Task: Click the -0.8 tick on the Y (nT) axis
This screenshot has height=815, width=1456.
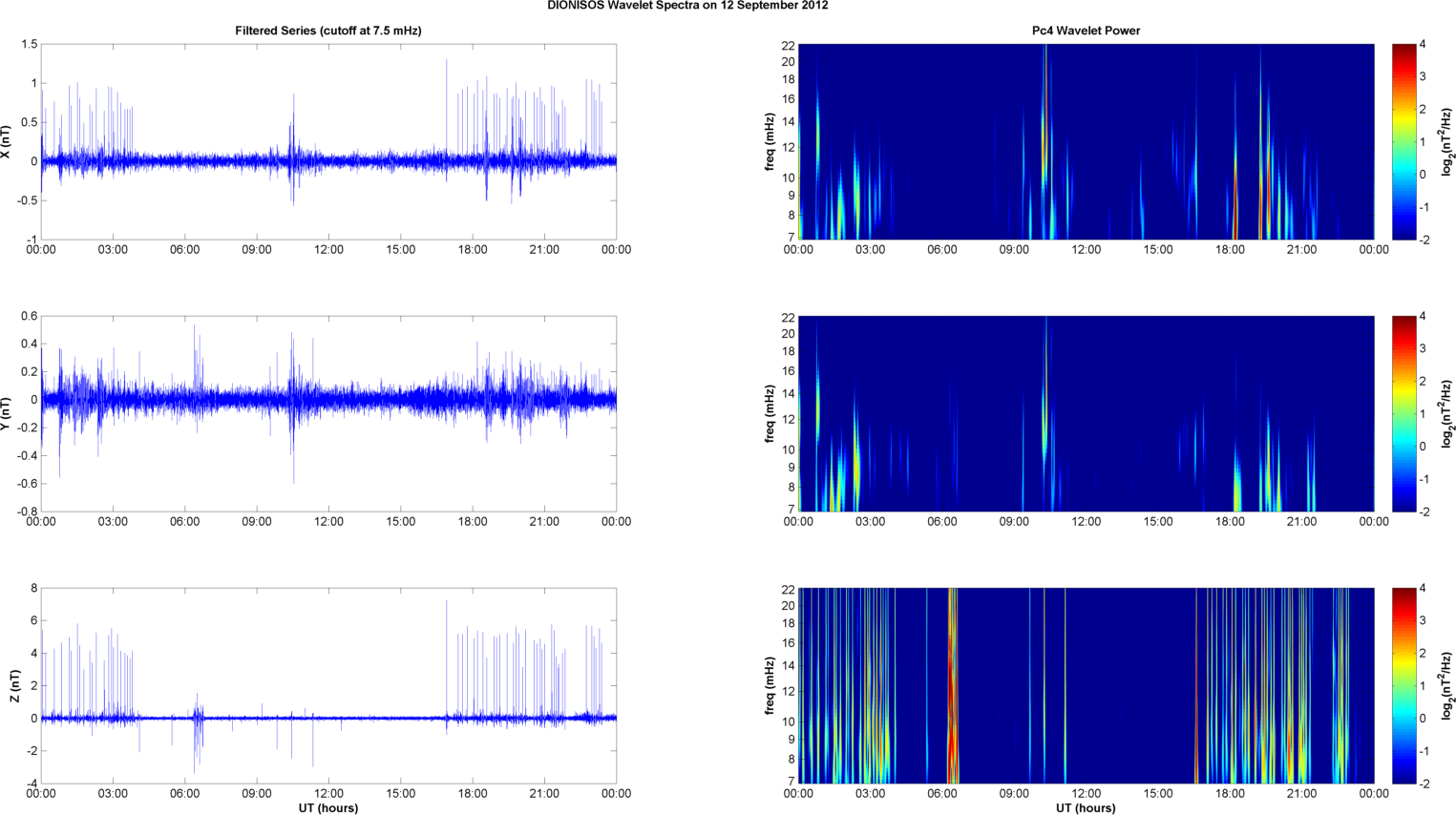Action: (26, 512)
